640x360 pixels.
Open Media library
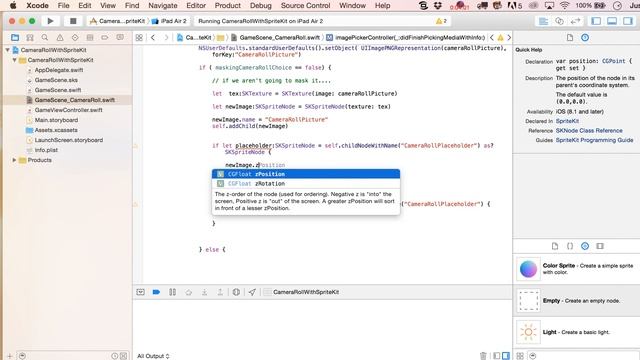pos(600,246)
